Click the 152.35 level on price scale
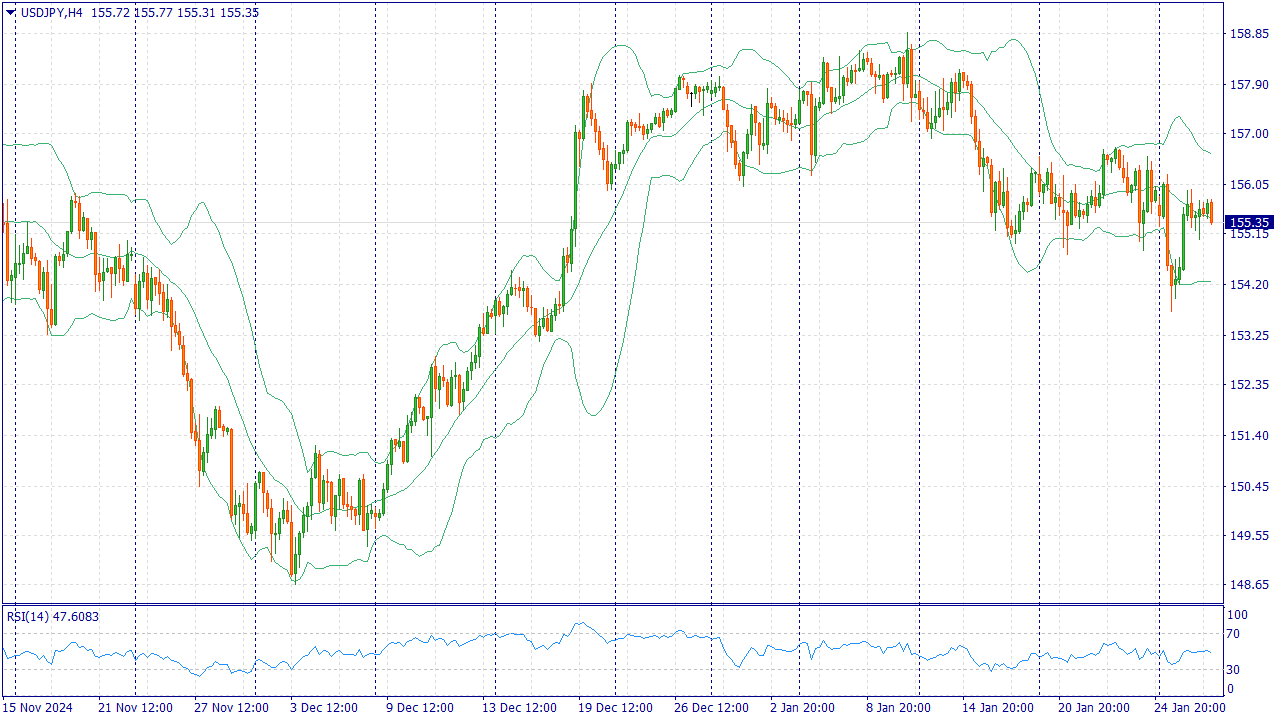The width and height of the screenshot is (1280, 720). click(x=1247, y=385)
